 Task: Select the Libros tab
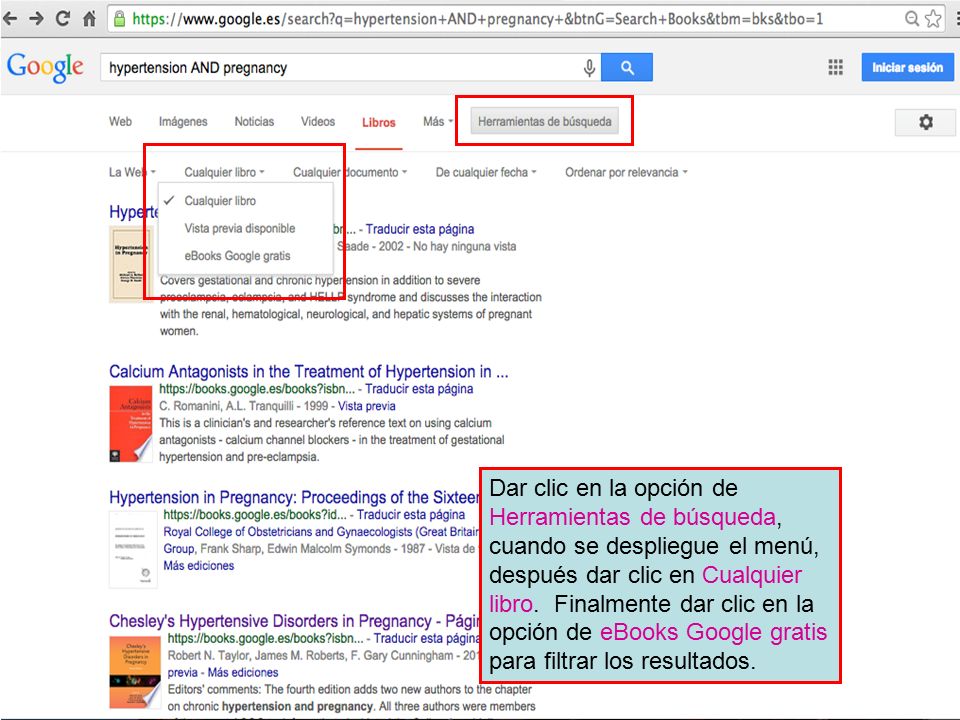(378, 122)
